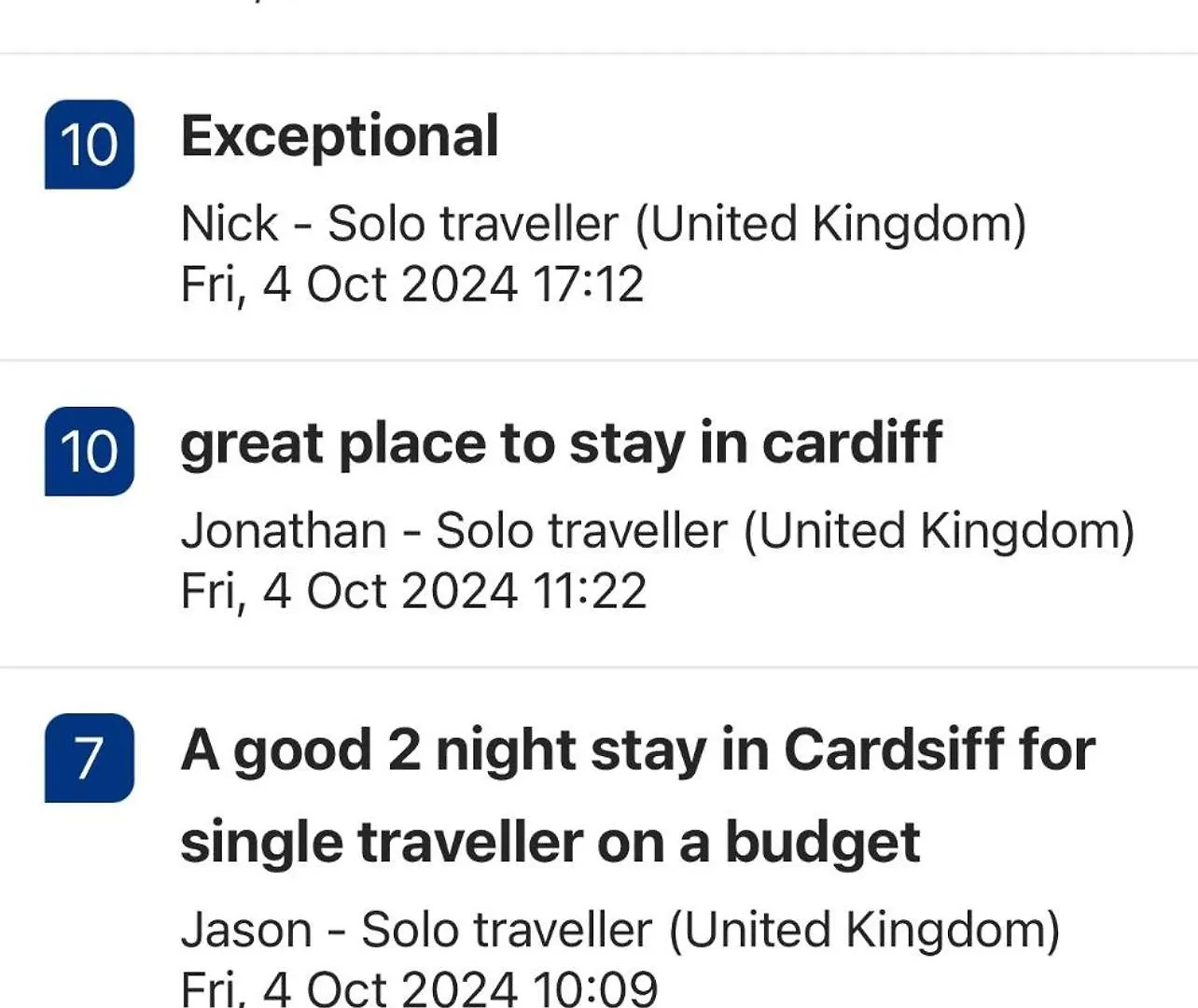Open the Exceptional review title
This screenshot has height=1008, width=1198.
tap(340, 136)
